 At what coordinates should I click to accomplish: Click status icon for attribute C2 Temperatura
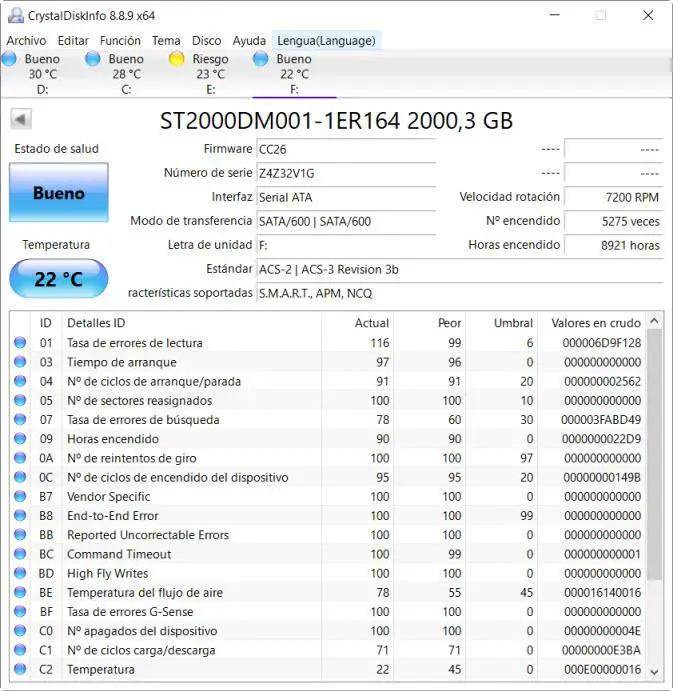[20, 669]
